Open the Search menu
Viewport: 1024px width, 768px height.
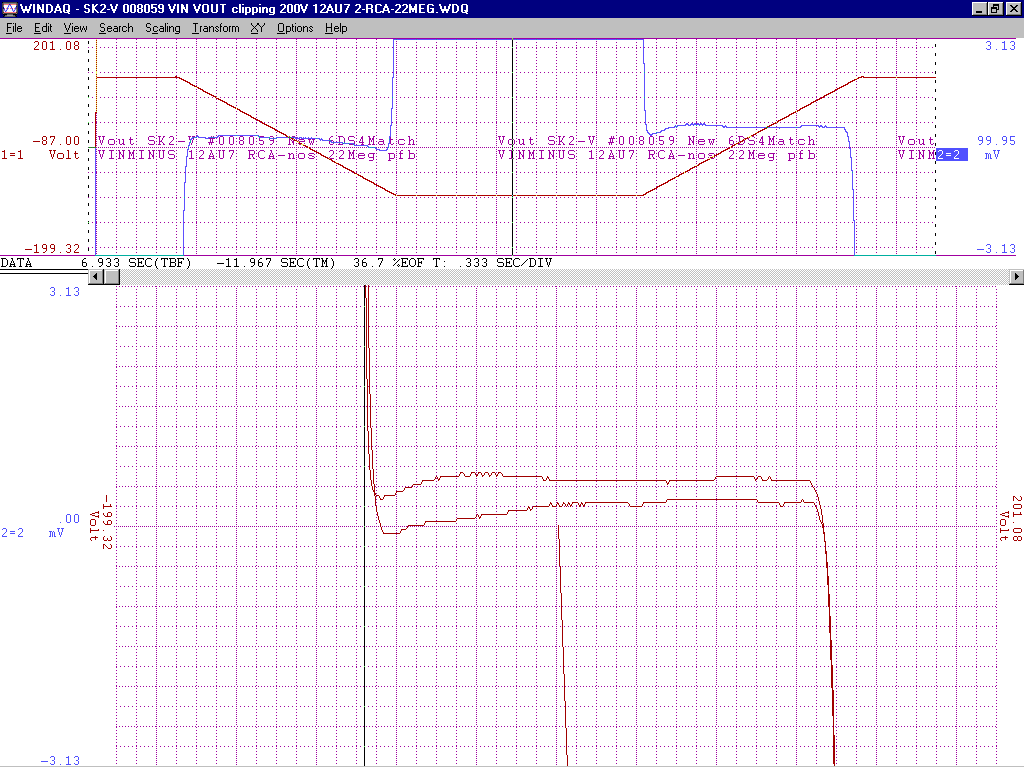[116, 28]
